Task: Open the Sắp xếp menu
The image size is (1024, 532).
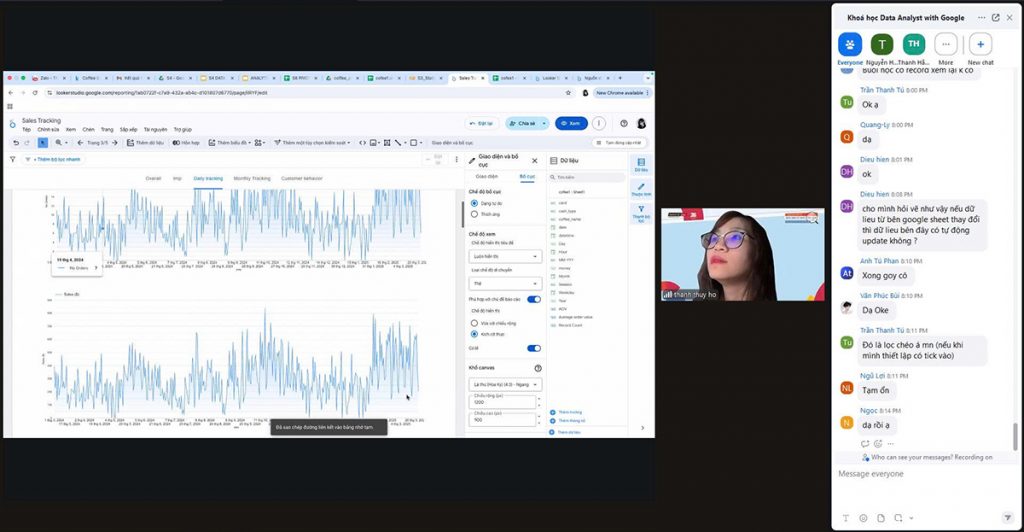Action: 129,129
